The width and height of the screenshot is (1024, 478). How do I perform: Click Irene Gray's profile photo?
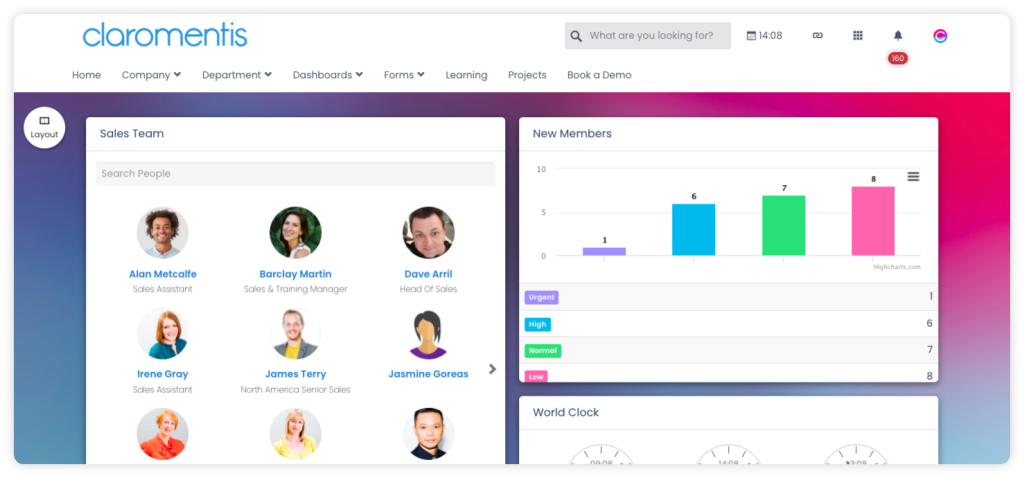tap(163, 334)
